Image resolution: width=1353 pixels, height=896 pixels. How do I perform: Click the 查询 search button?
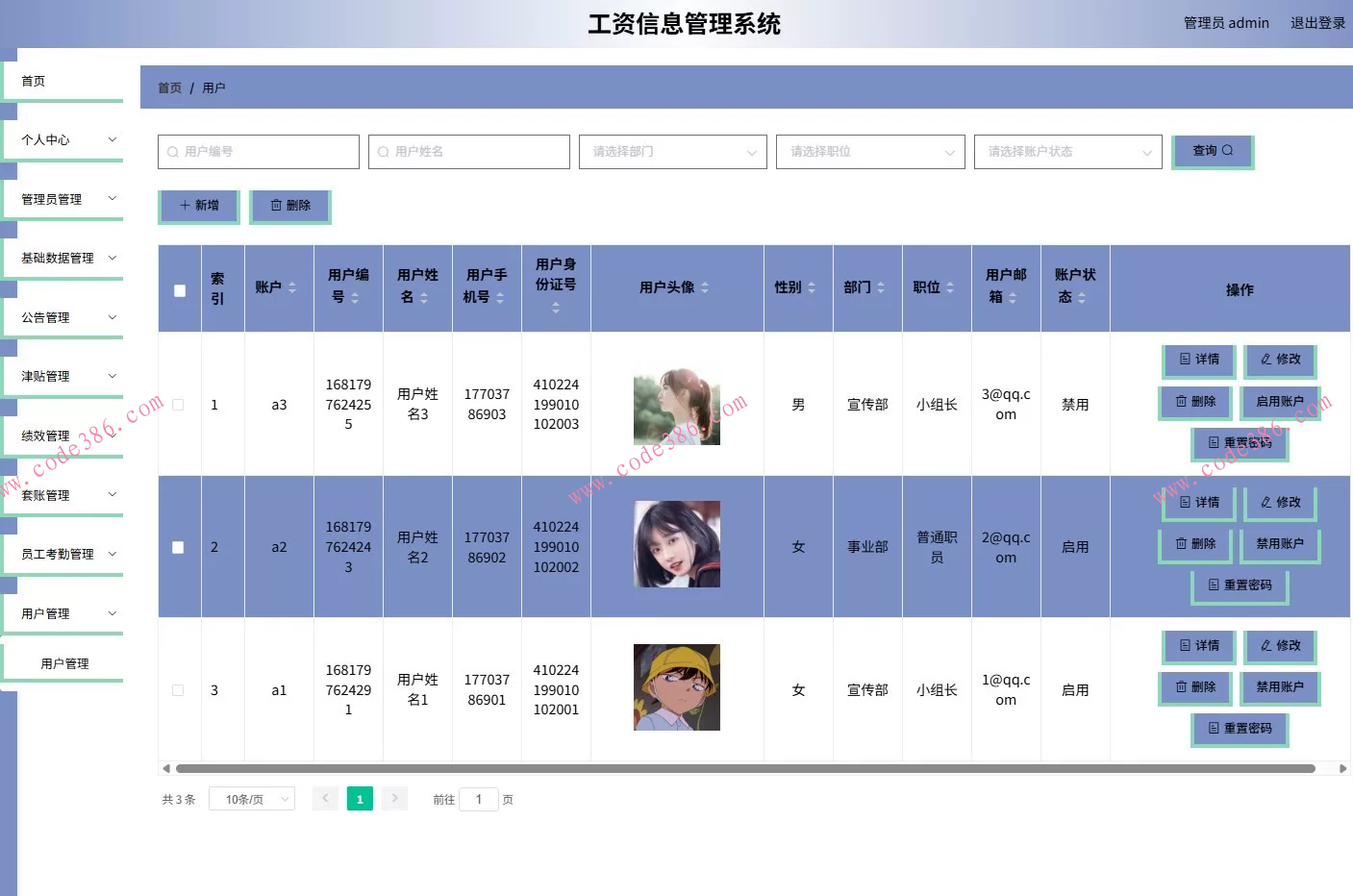tap(1212, 151)
